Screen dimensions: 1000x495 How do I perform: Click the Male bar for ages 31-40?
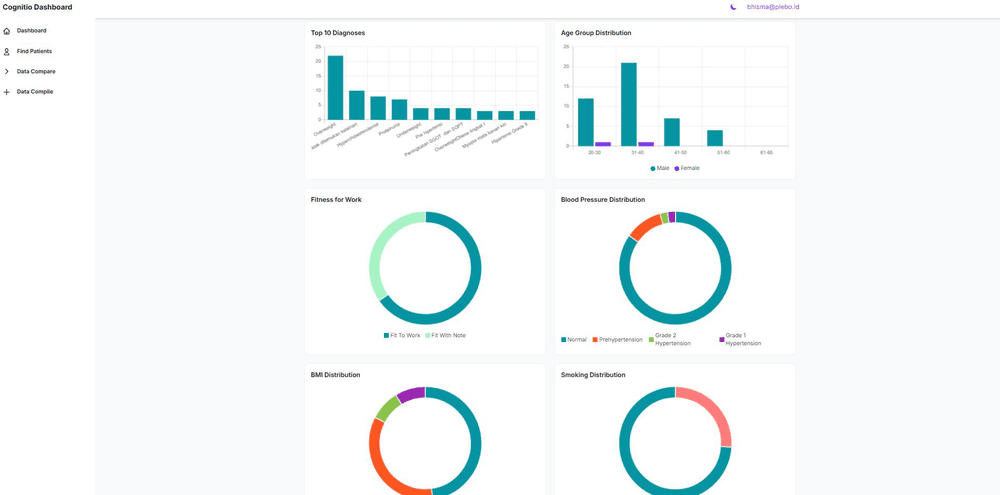pyautogui.click(x=629, y=105)
